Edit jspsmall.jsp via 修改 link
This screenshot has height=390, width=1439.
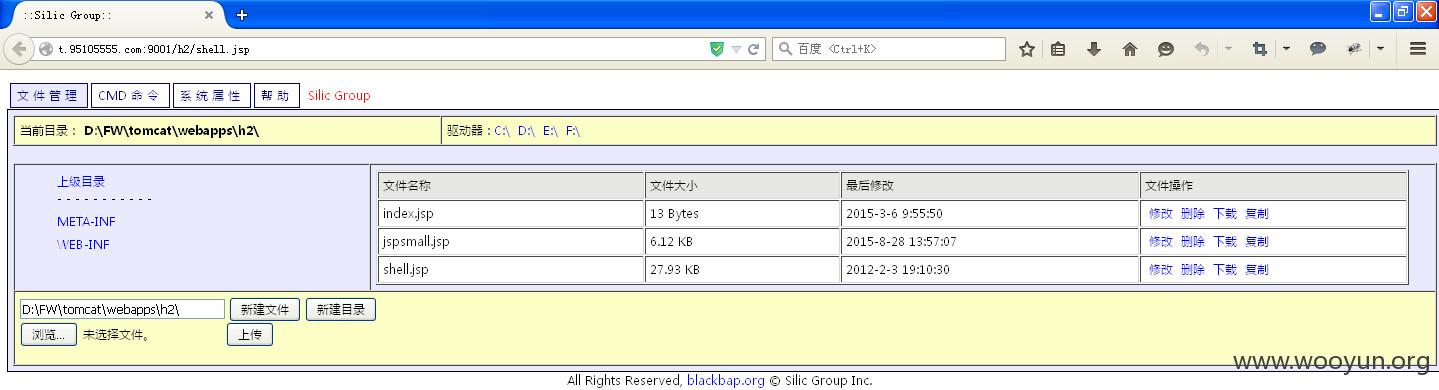[1161, 242]
